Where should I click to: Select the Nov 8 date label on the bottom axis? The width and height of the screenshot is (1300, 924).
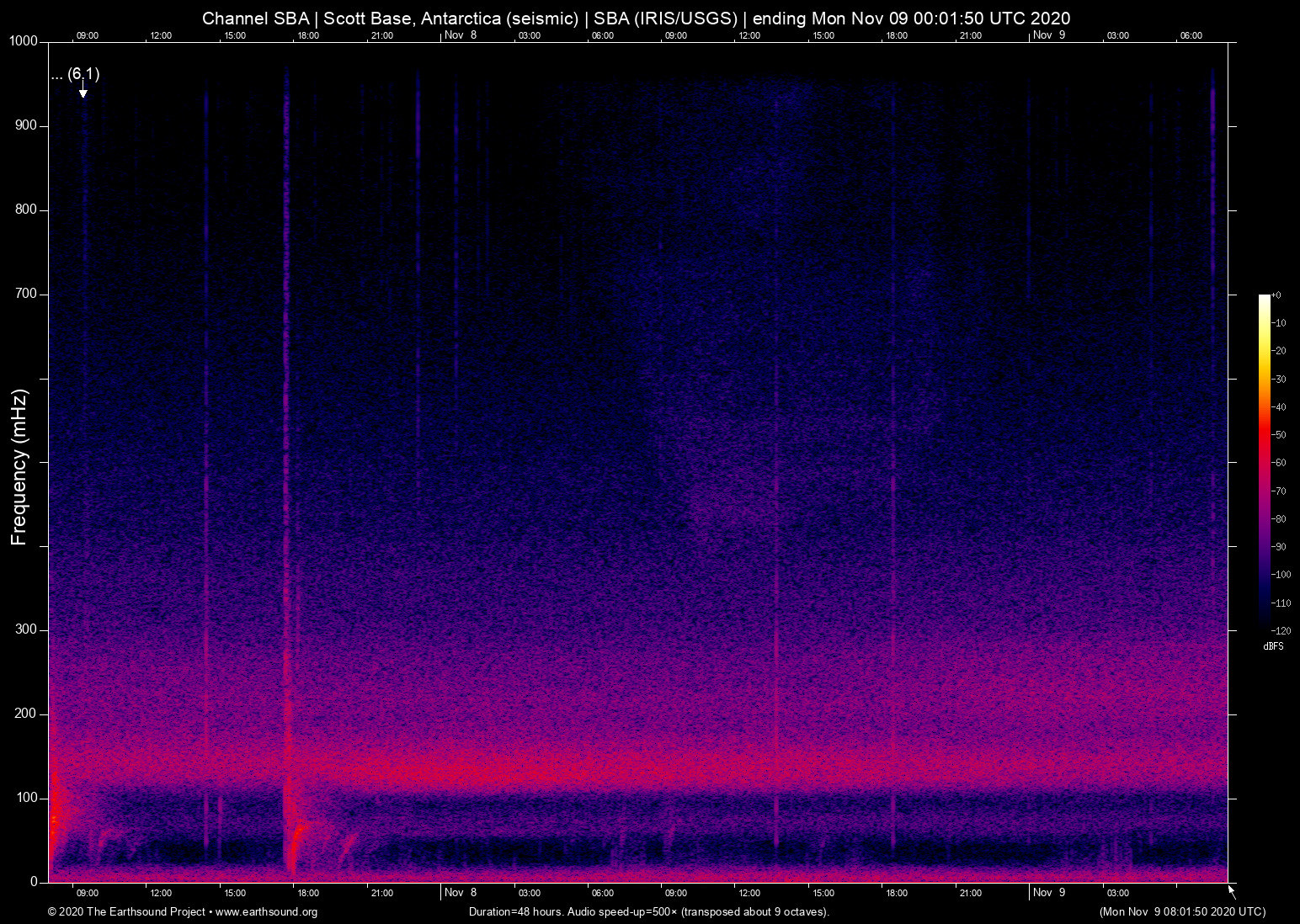tap(461, 893)
